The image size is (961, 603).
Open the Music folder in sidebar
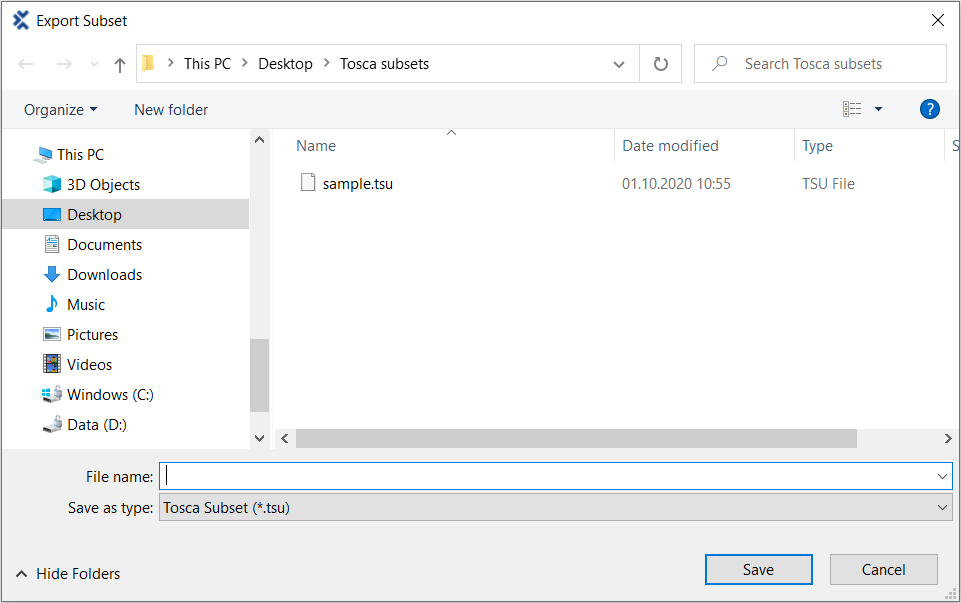[85, 304]
